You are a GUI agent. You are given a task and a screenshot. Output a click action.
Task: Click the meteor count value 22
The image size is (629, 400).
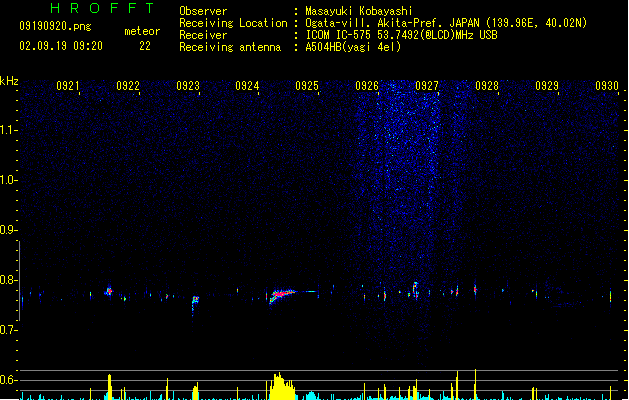coord(145,46)
